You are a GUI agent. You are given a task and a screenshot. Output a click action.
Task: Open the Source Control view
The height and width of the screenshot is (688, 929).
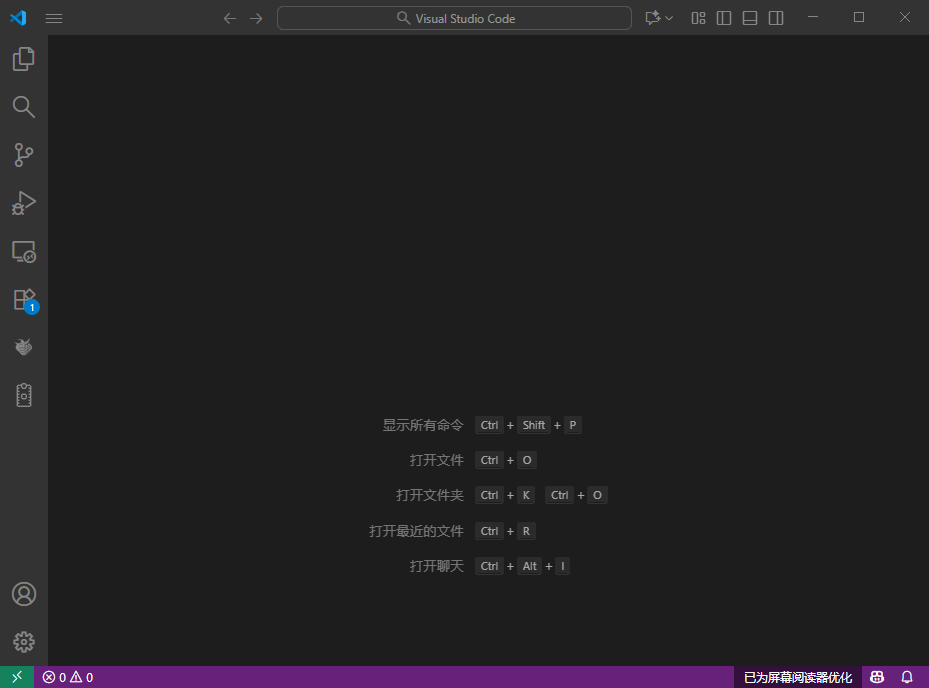(23, 155)
